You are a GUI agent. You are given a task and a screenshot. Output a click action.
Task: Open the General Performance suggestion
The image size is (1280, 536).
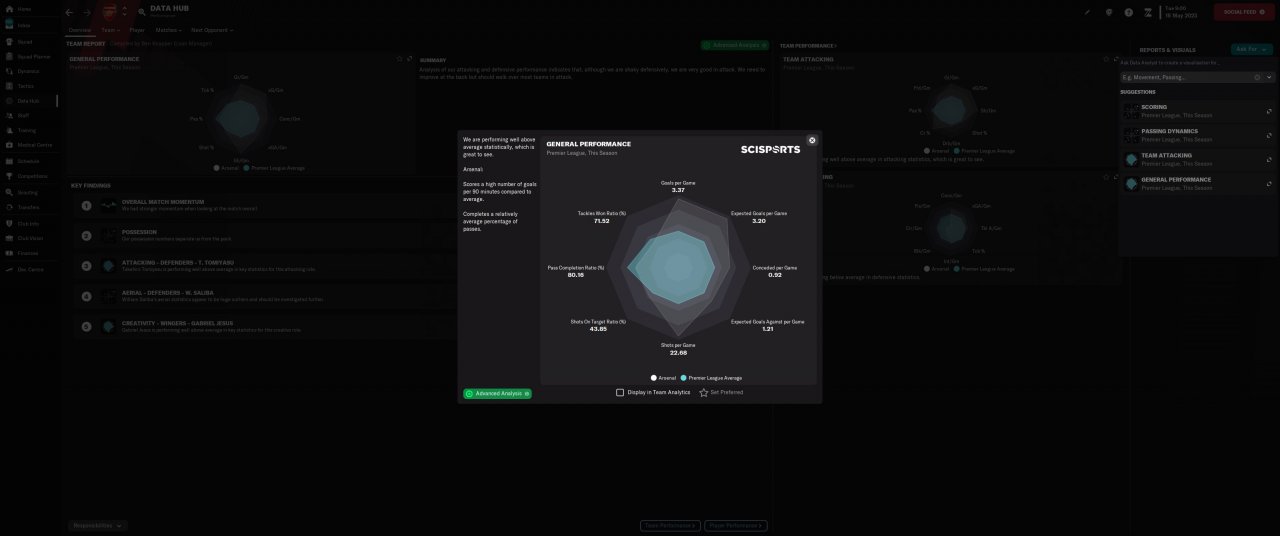tap(1197, 183)
